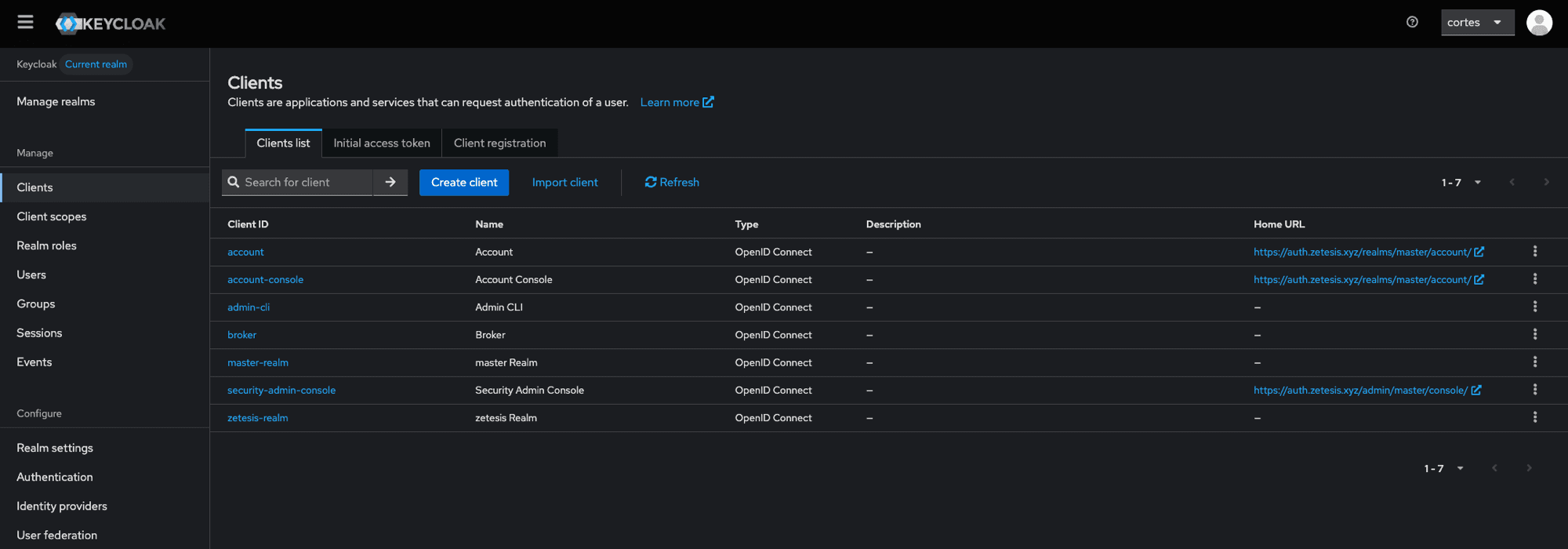The height and width of the screenshot is (549, 1568).
Task: Click the Type column header
Action: click(746, 224)
